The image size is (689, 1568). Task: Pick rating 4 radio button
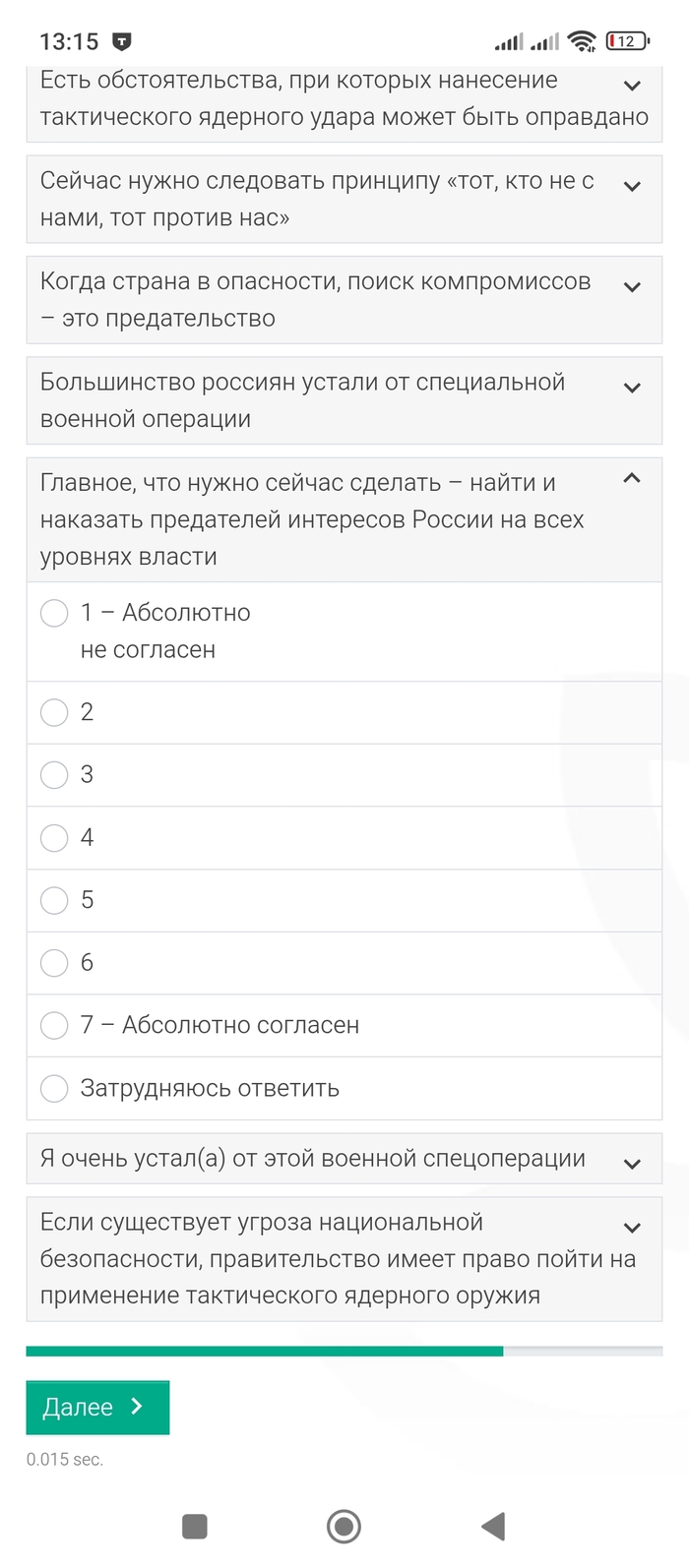click(x=54, y=838)
